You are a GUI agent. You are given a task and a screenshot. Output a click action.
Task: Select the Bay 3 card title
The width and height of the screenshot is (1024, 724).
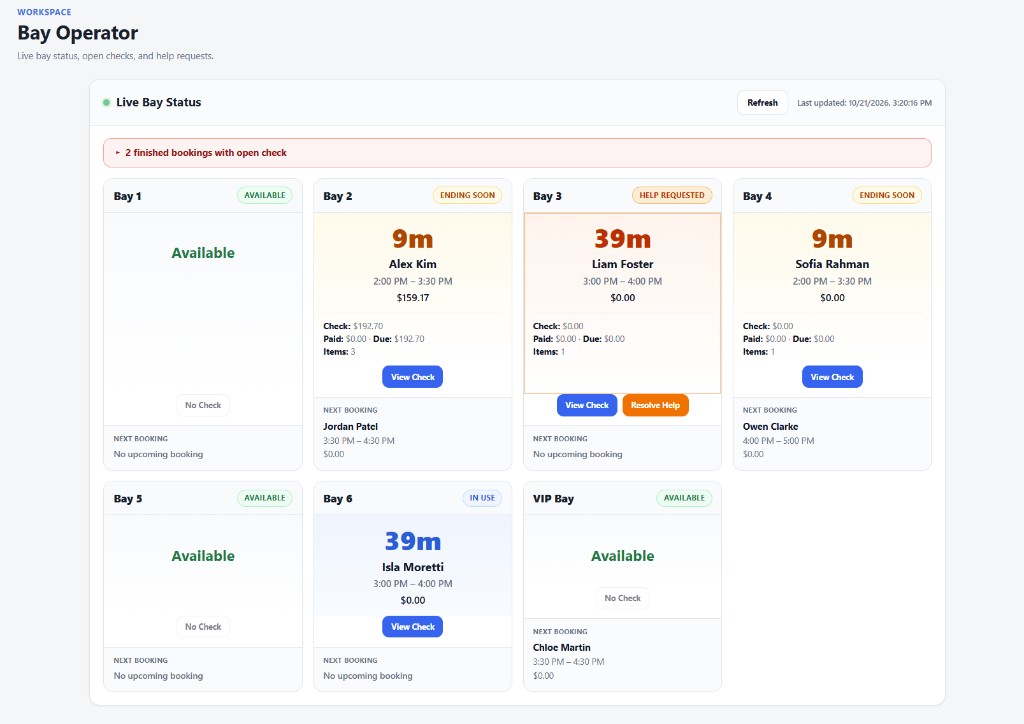[x=547, y=196]
